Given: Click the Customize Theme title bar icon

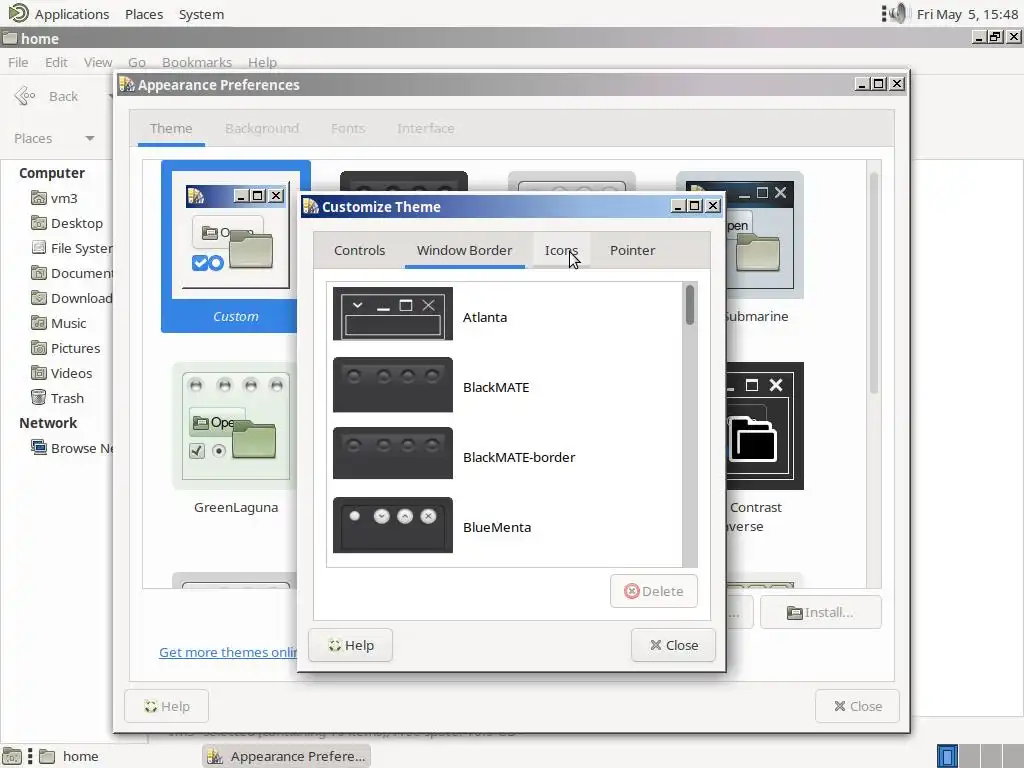Looking at the screenshot, I should (311, 206).
